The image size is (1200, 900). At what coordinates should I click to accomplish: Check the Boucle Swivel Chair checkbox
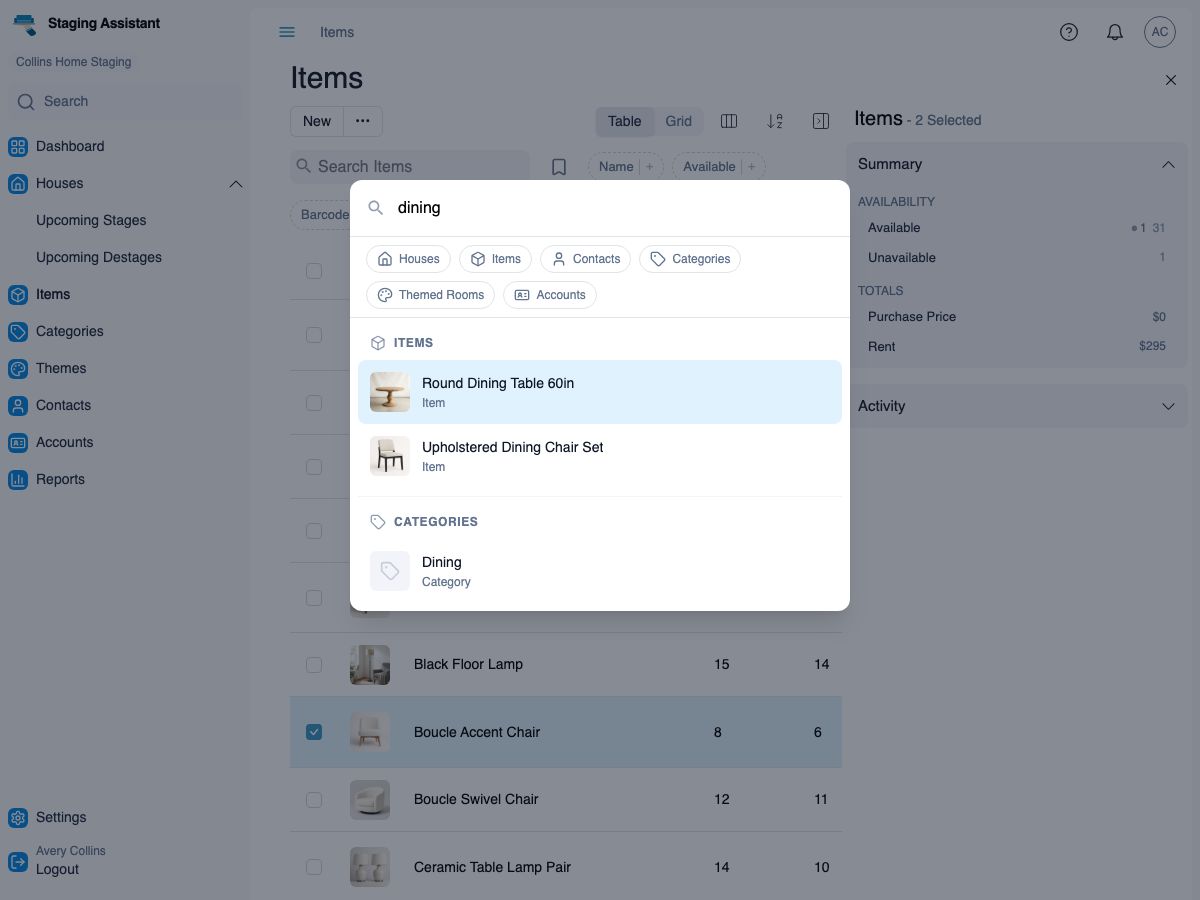click(x=314, y=799)
